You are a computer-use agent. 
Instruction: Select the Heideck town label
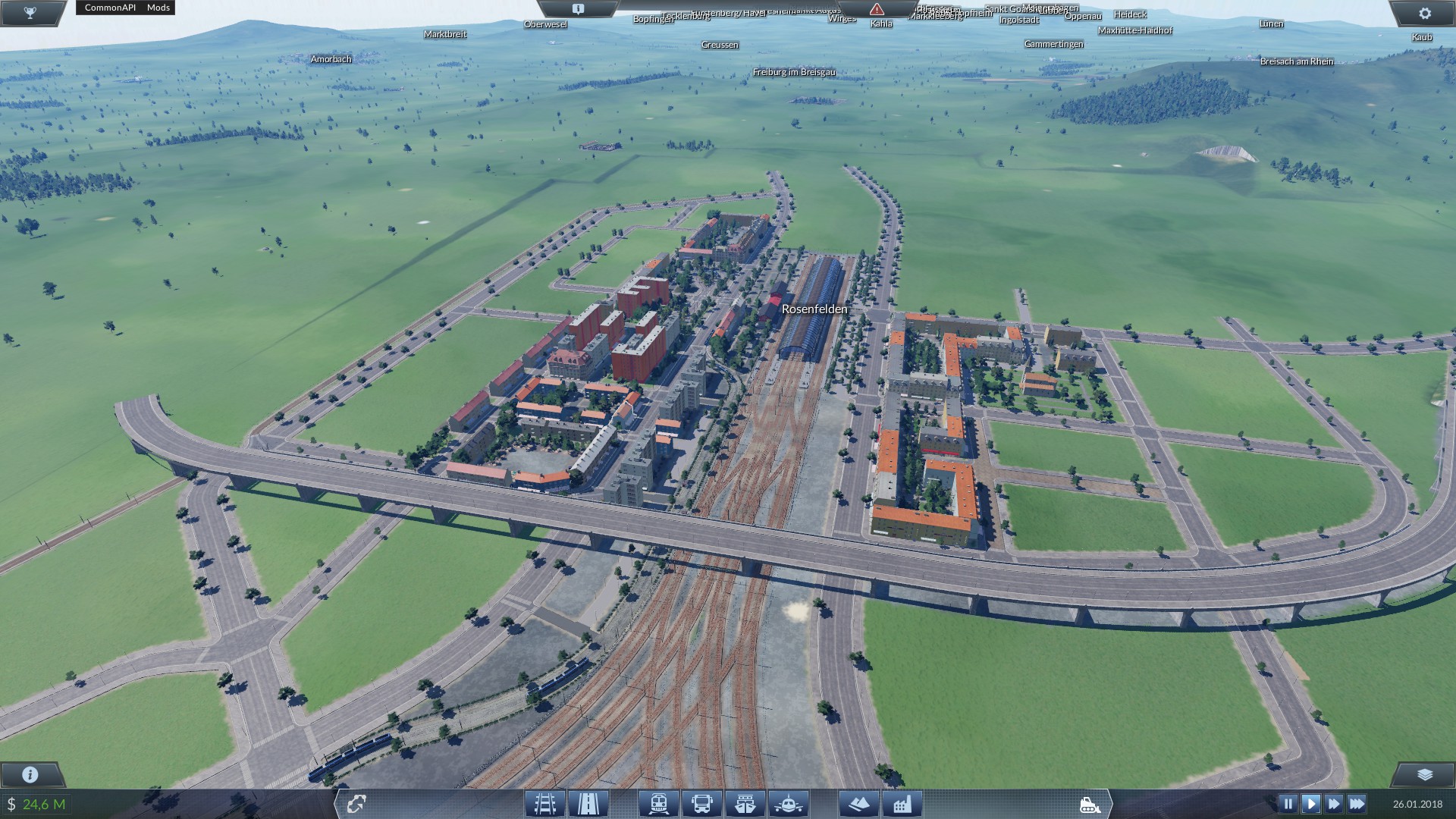pos(1130,14)
